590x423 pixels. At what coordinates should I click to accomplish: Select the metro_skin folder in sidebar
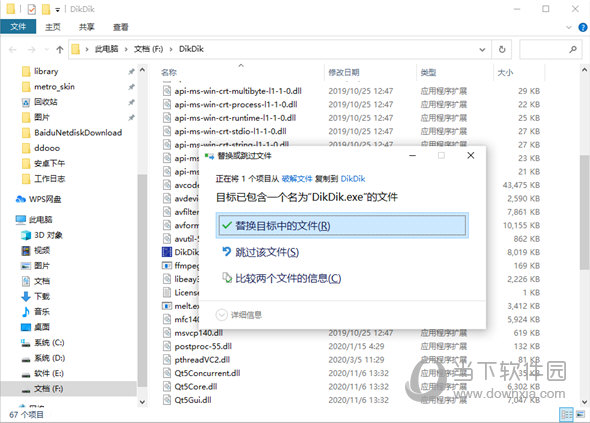[x=54, y=87]
